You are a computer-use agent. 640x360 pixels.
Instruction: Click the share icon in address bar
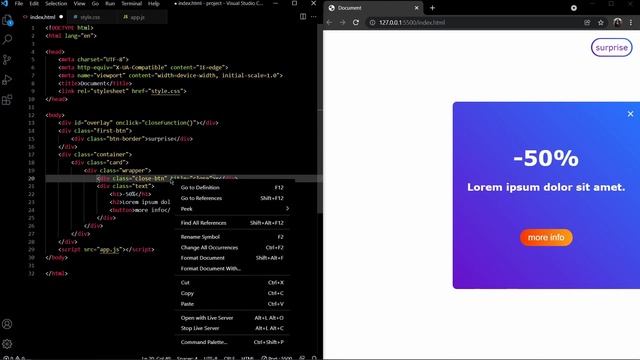[x=587, y=22]
